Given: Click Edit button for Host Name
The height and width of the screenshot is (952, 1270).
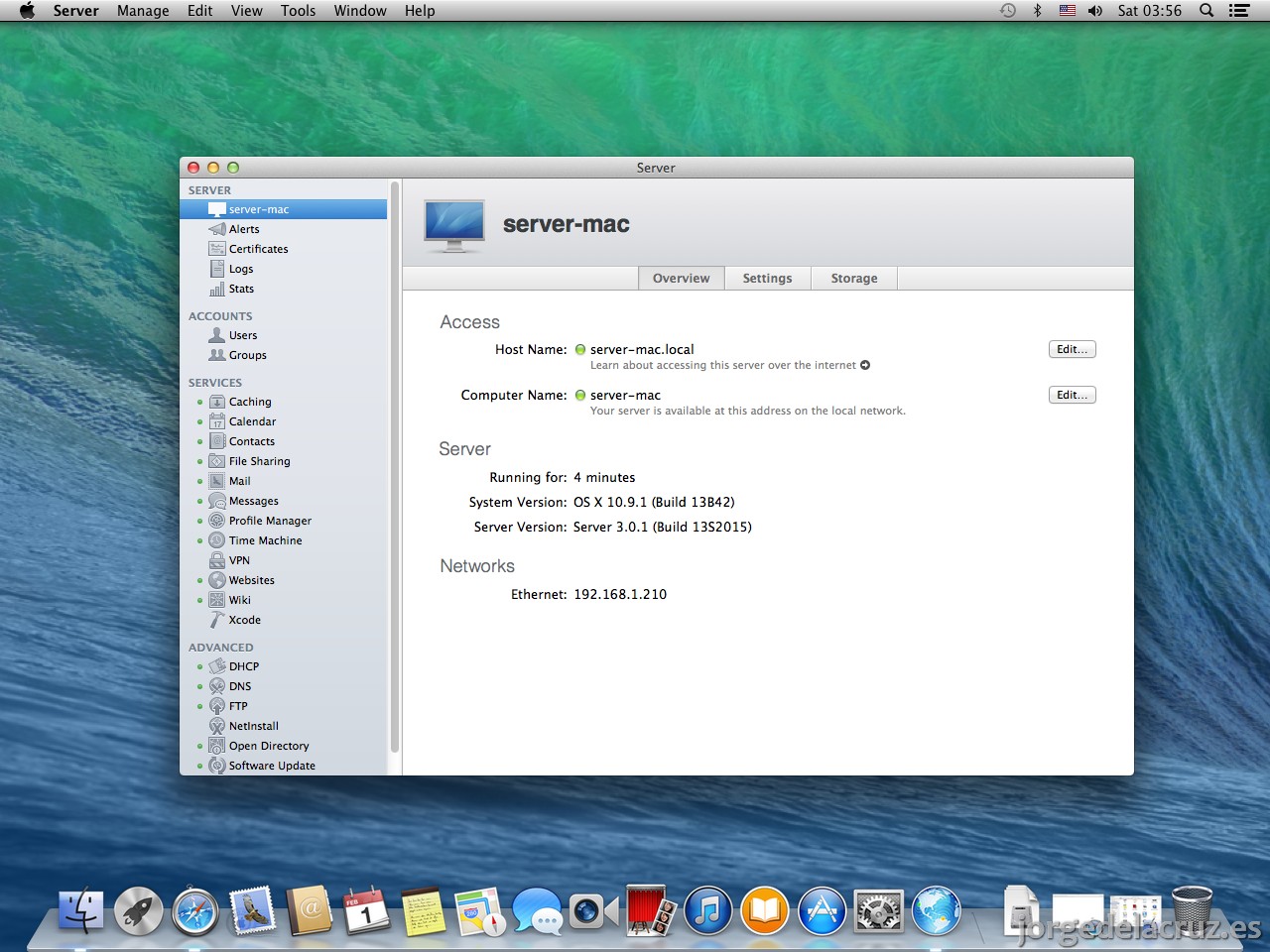Looking at the screenshot, I should pyautogui.click(x=1072, y=349).
